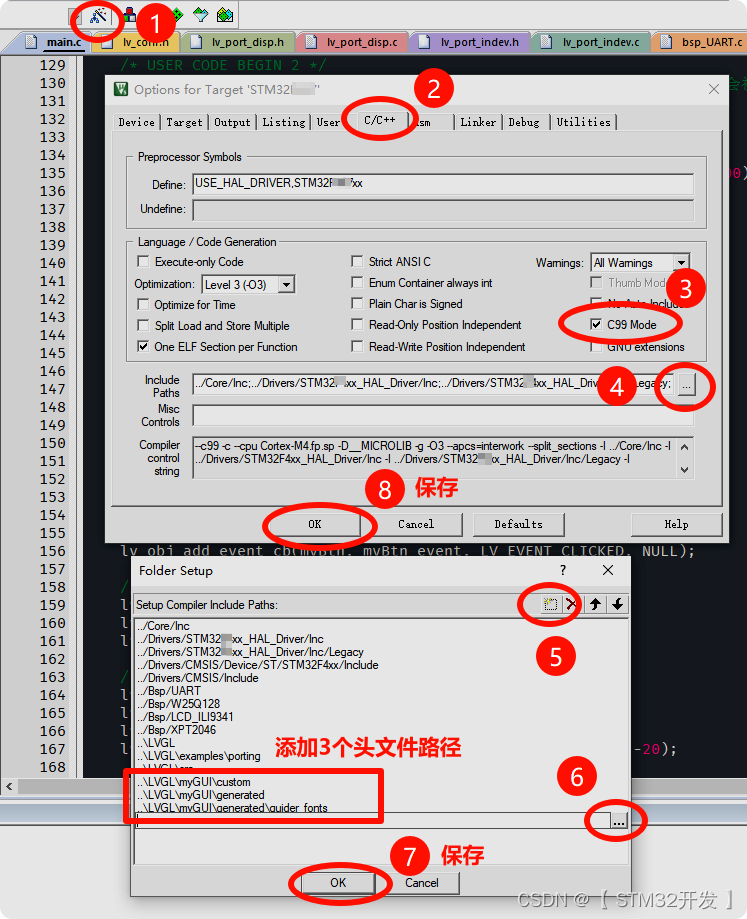Enable the Strict ANSI C checkbox
747x919 pixels.
coord(357,261)
